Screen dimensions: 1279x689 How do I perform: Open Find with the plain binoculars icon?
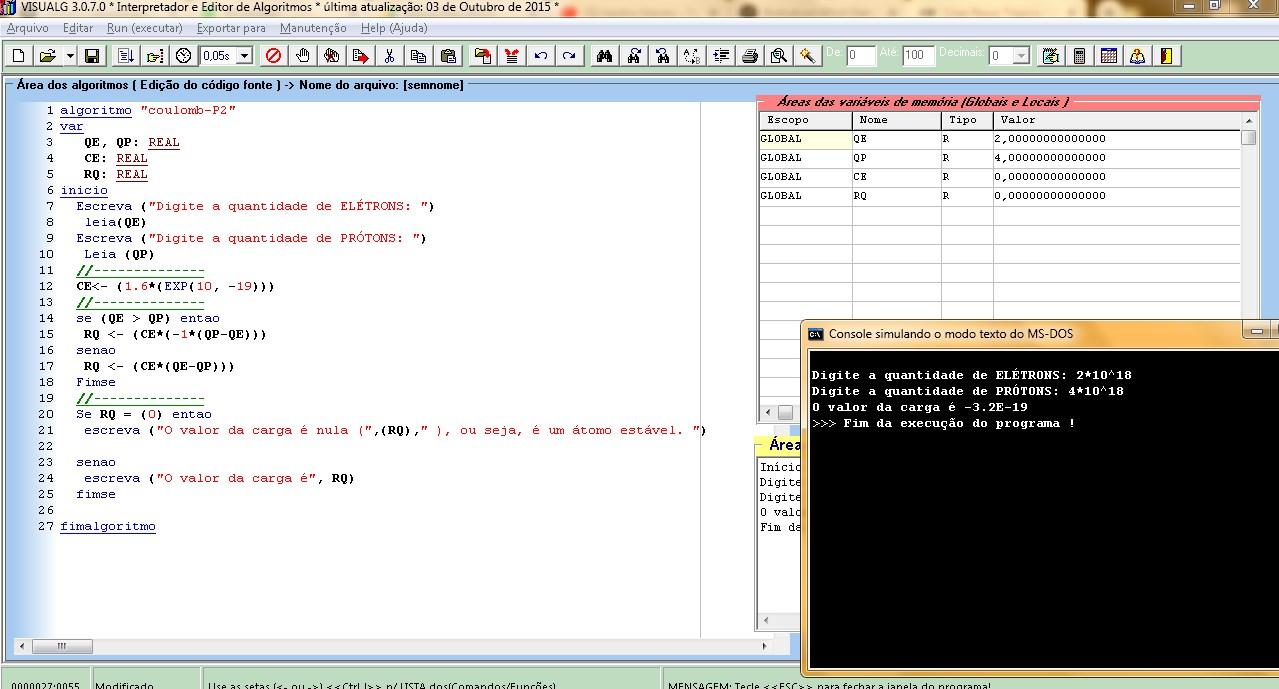coord(604,56)
